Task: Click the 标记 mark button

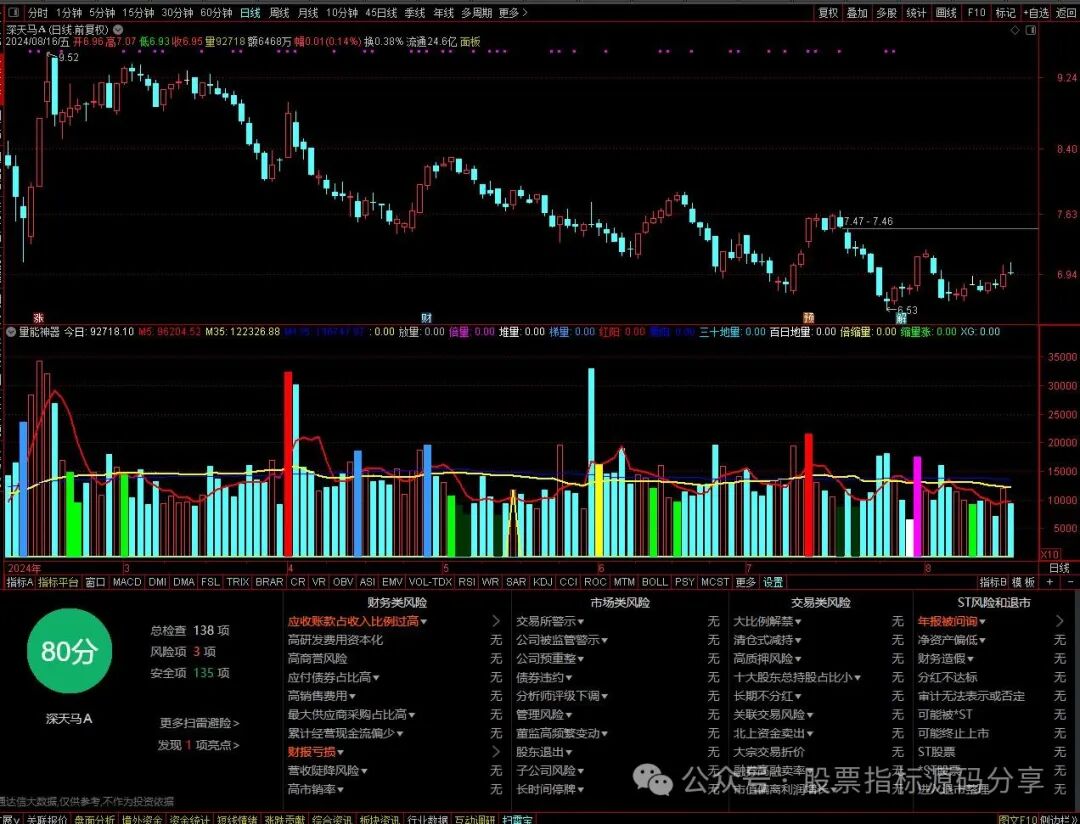Action: coord(1005,12)
